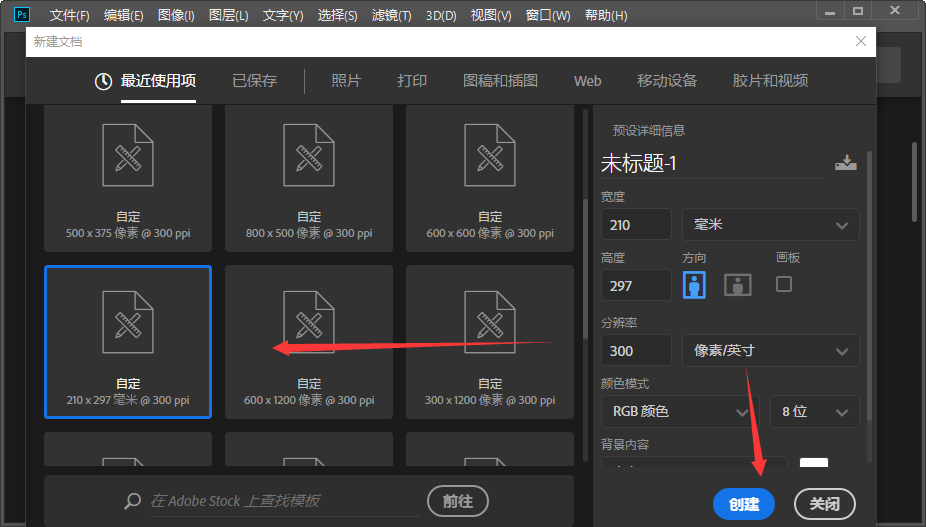
Task: Click the clock icon for recent items
Action: [x=103, y=82]
